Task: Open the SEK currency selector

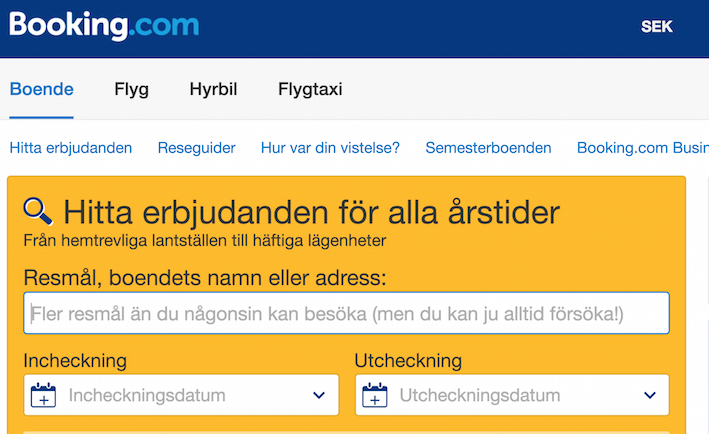Action: (657, 27)
